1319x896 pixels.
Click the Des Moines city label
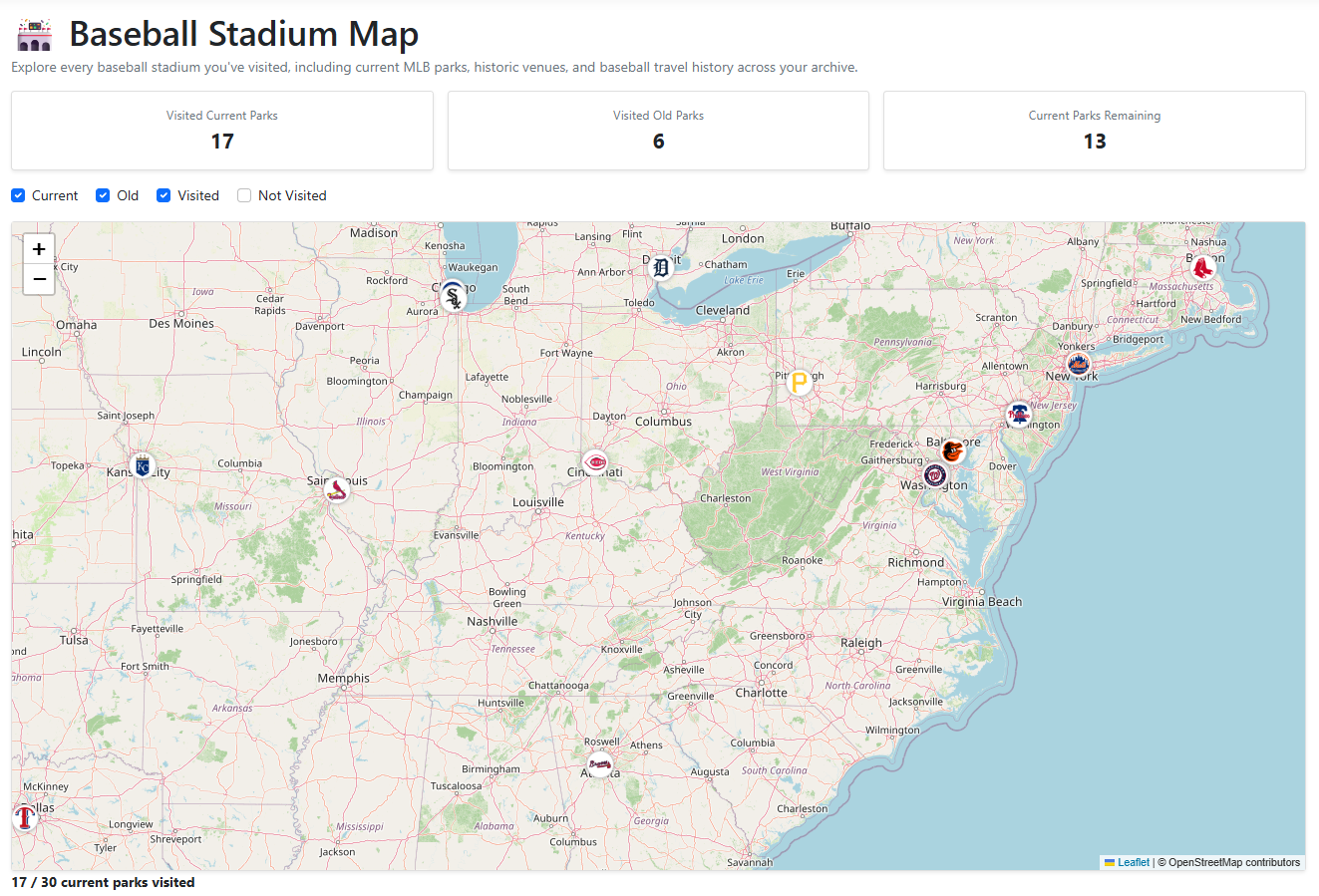pyautogui.click(x=181, y=324)
